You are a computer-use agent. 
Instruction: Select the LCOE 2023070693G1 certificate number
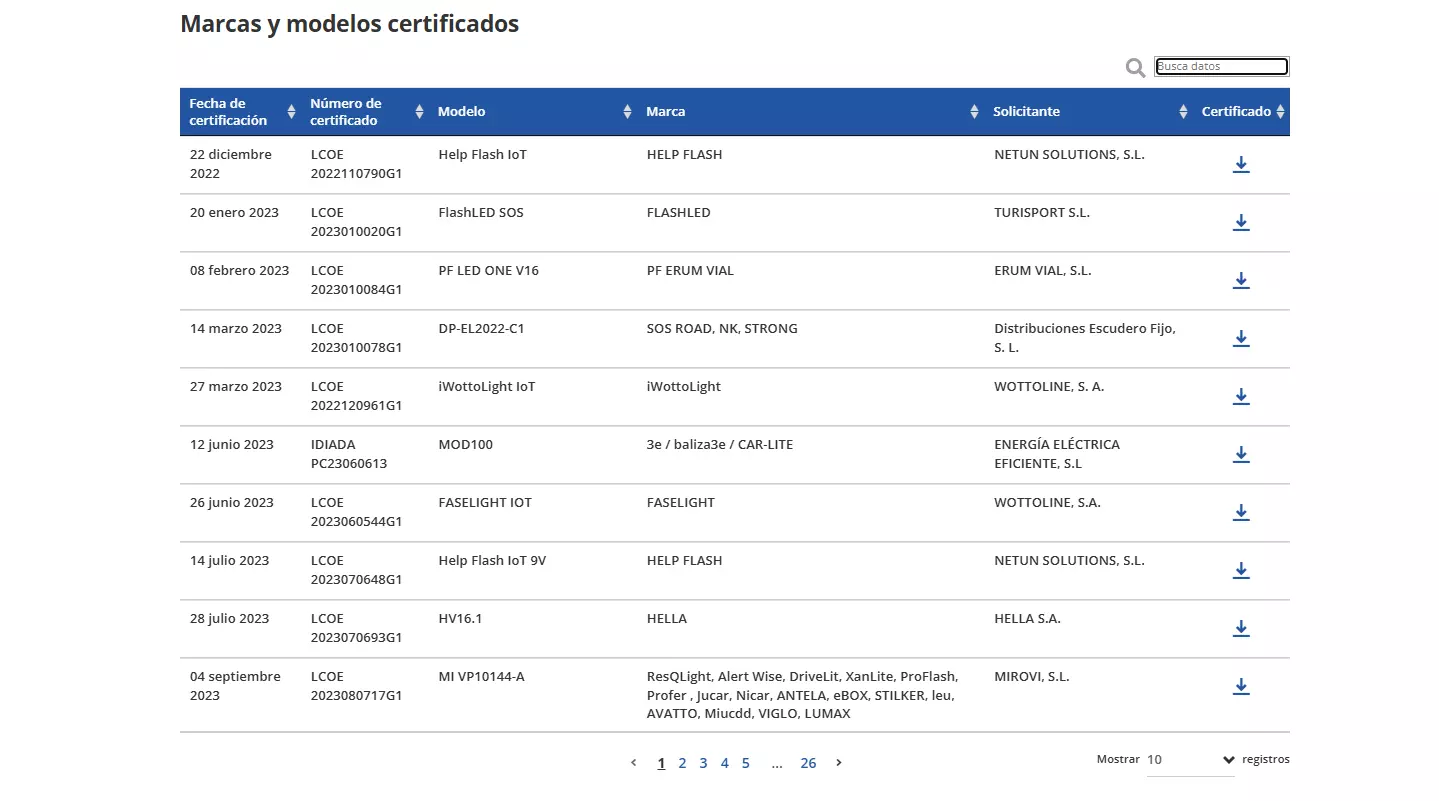(356, 628)
